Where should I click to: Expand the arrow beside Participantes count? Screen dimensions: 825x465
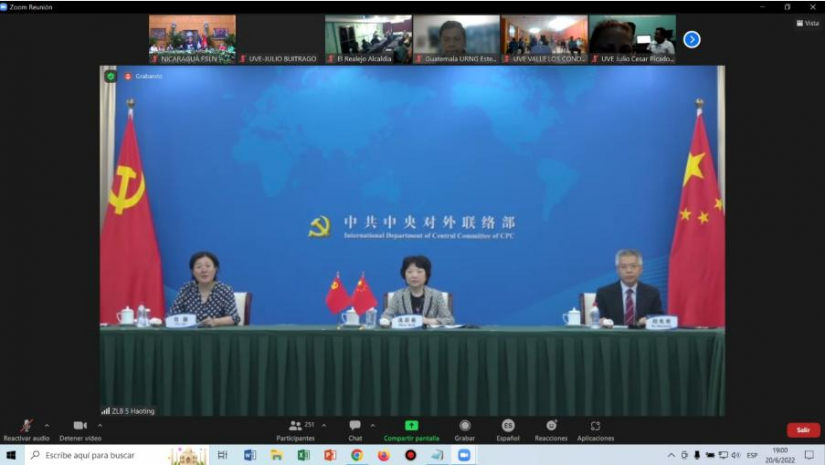tap(324, 426)
